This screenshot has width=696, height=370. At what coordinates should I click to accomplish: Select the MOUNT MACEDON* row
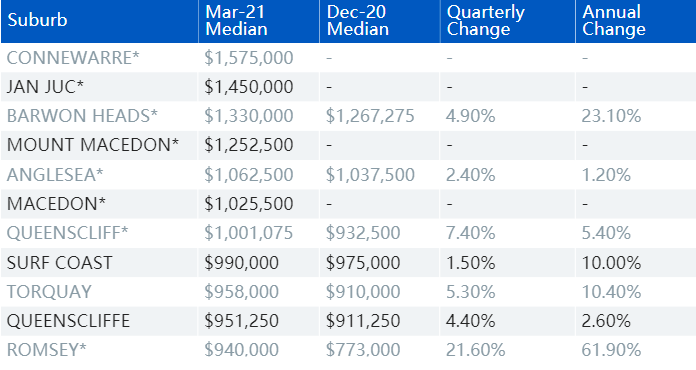(348, 145)
